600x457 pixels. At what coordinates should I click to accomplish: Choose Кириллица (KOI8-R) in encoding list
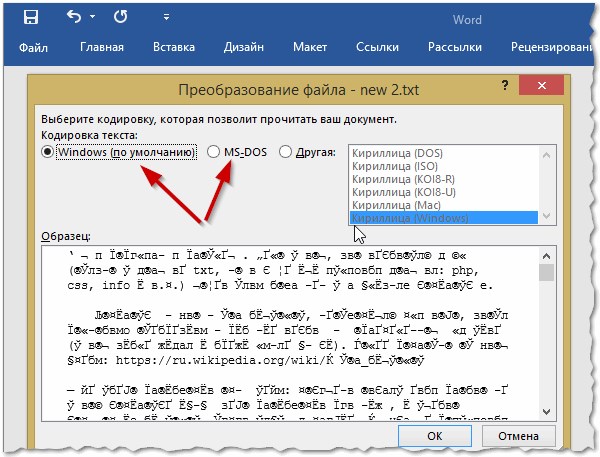444,179
